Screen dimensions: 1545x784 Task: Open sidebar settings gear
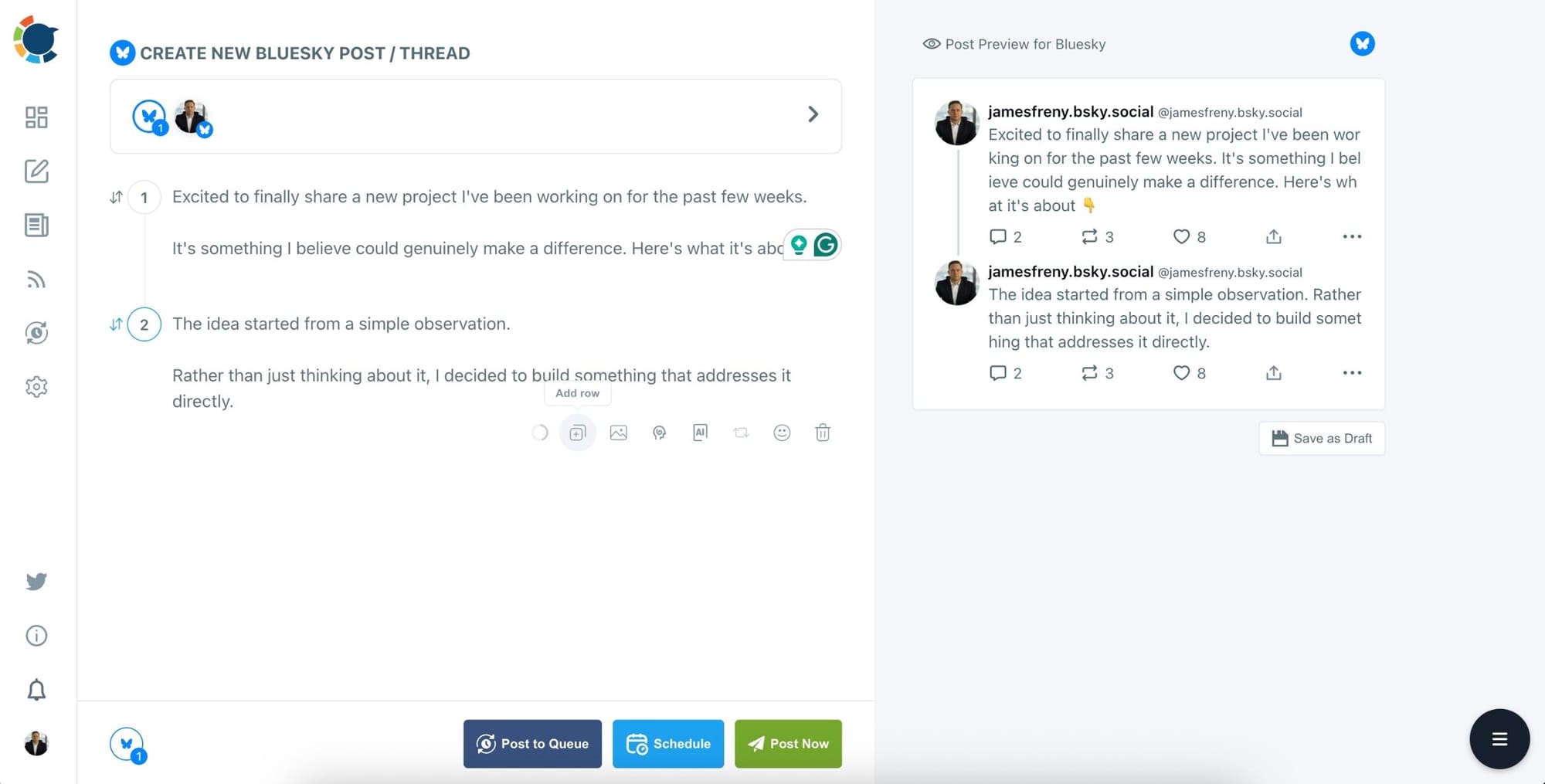[x=36, y=386]
